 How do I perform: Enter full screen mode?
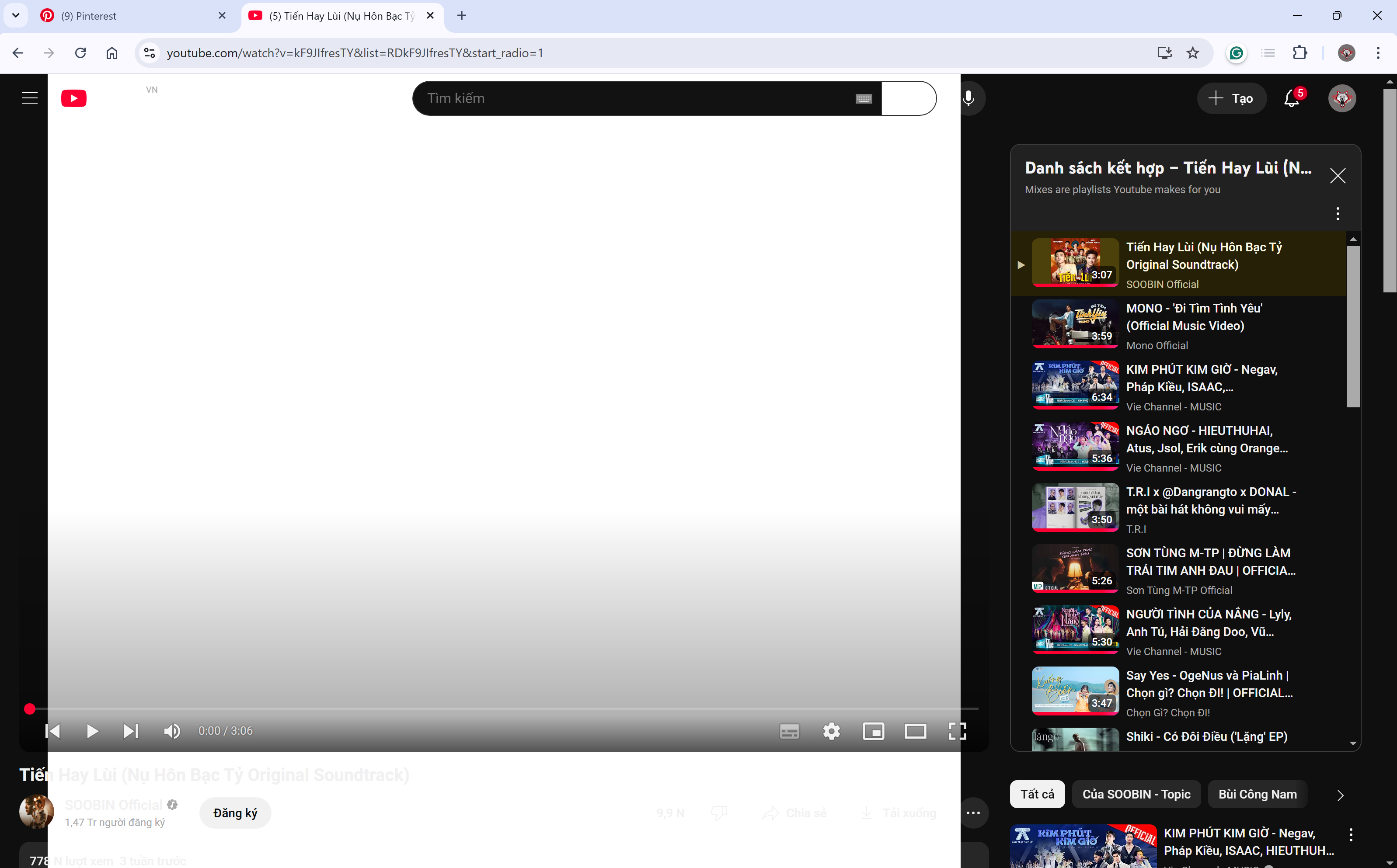(x=957, y=731)
